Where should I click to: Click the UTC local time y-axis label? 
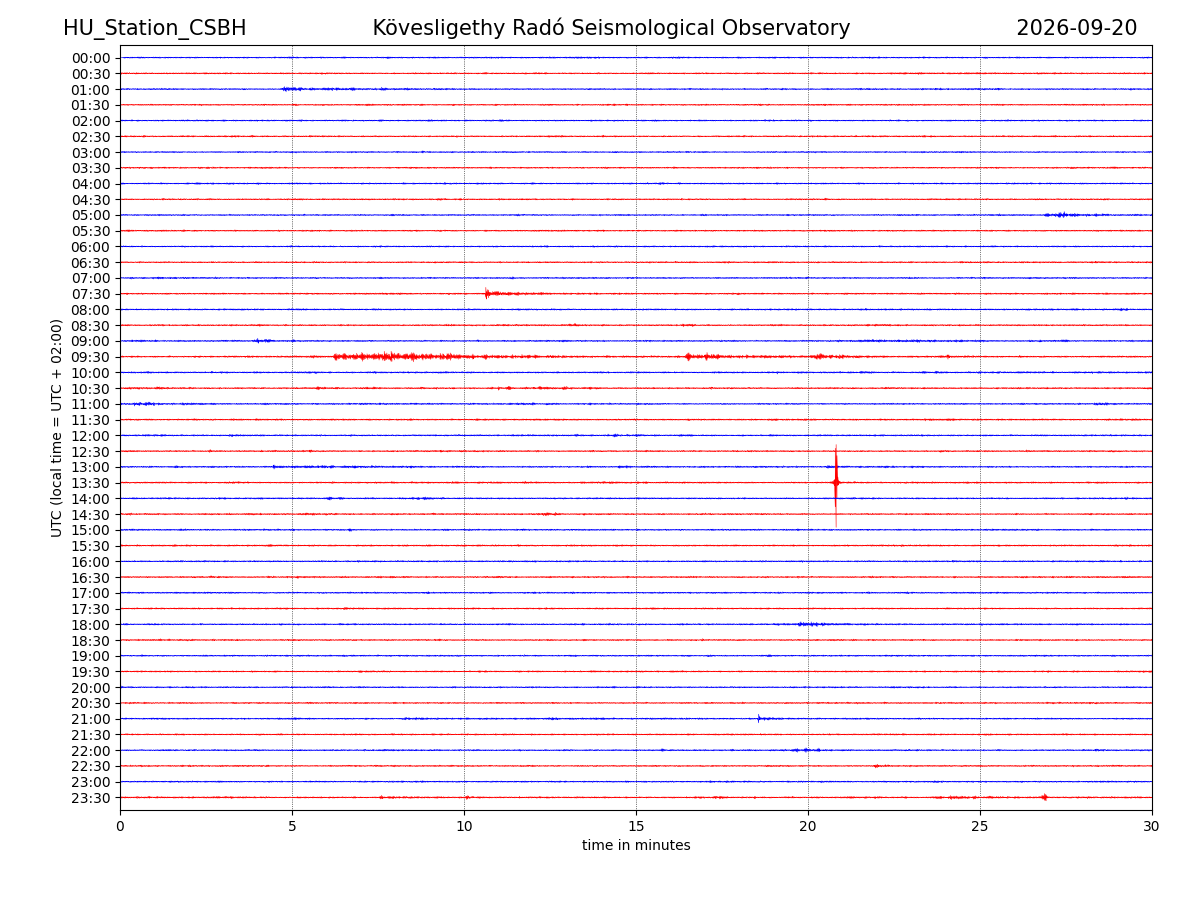tap(57, 428)
